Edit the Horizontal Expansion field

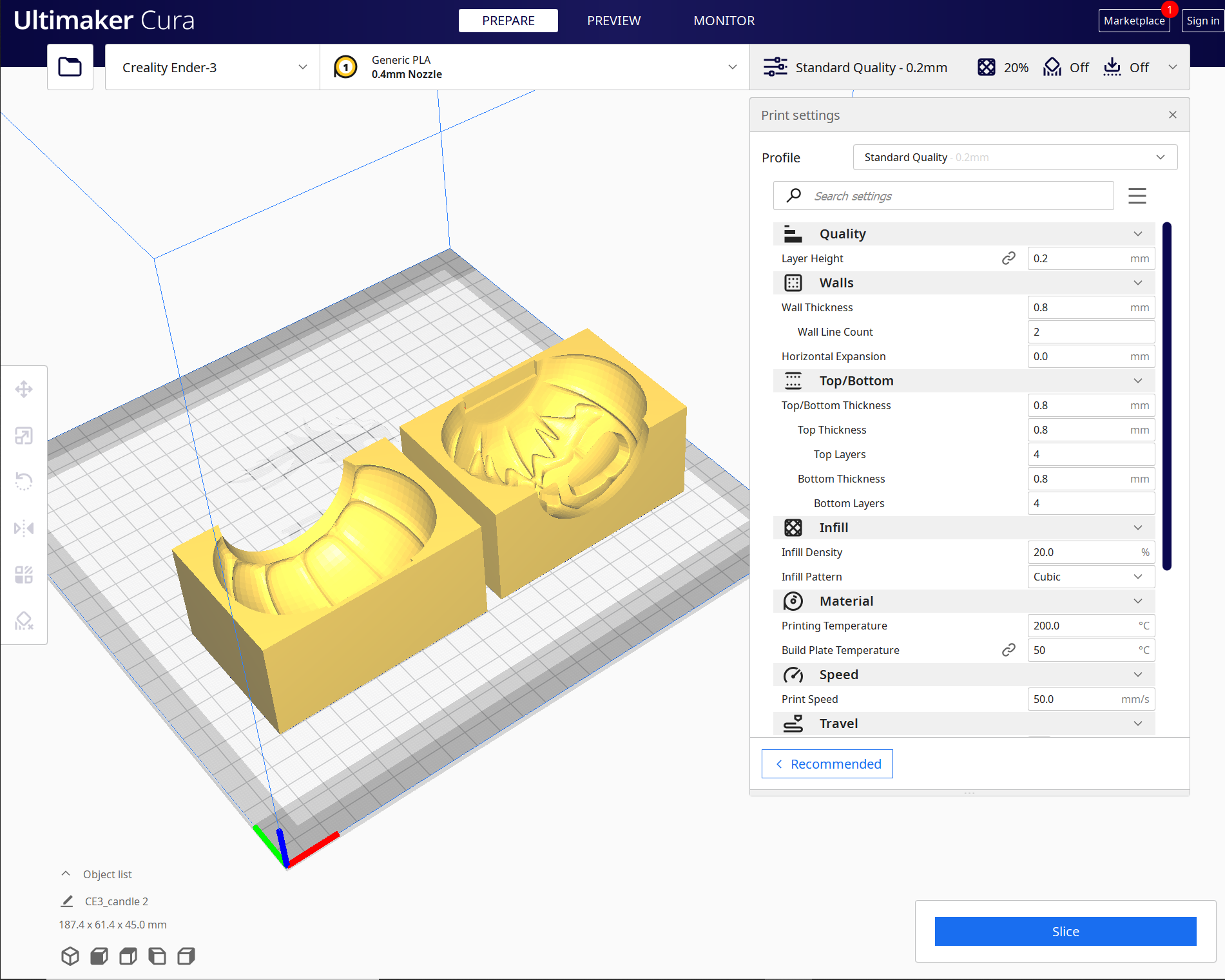pos(1091,356)
